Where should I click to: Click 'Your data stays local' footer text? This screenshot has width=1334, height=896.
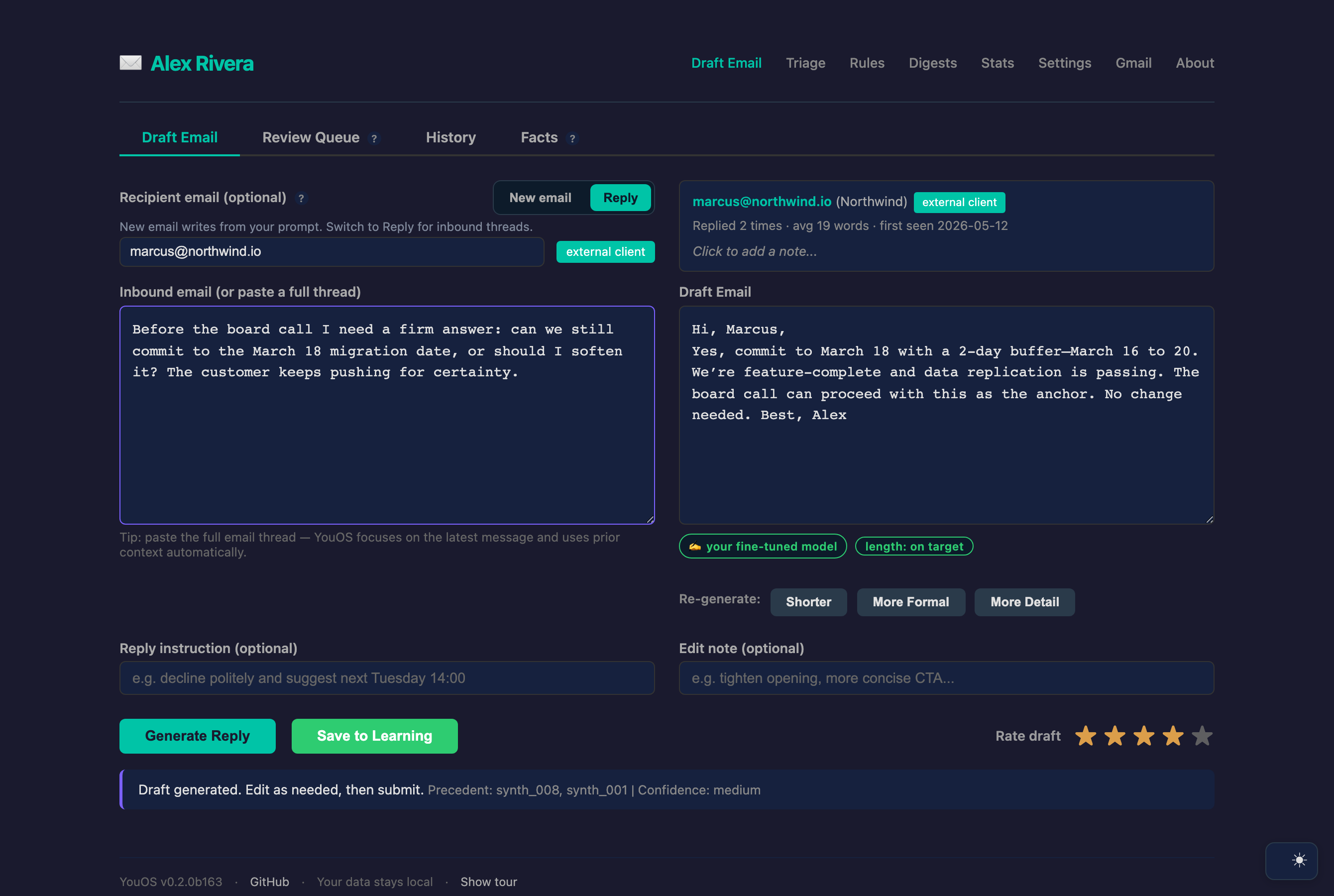(x=374, y=882)
